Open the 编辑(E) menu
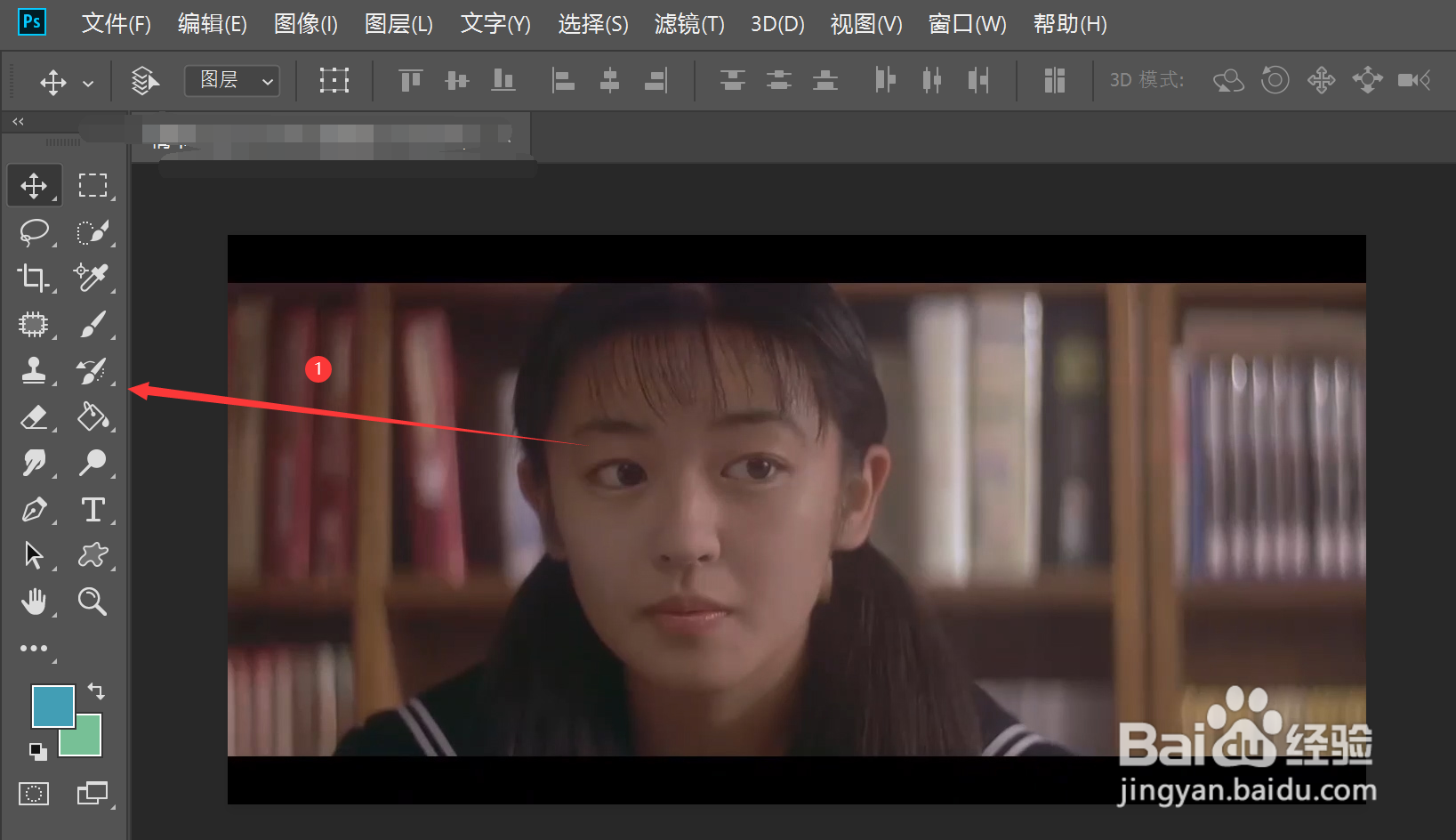The width and height of the screenshot is (1456, 840). [213, 24]
